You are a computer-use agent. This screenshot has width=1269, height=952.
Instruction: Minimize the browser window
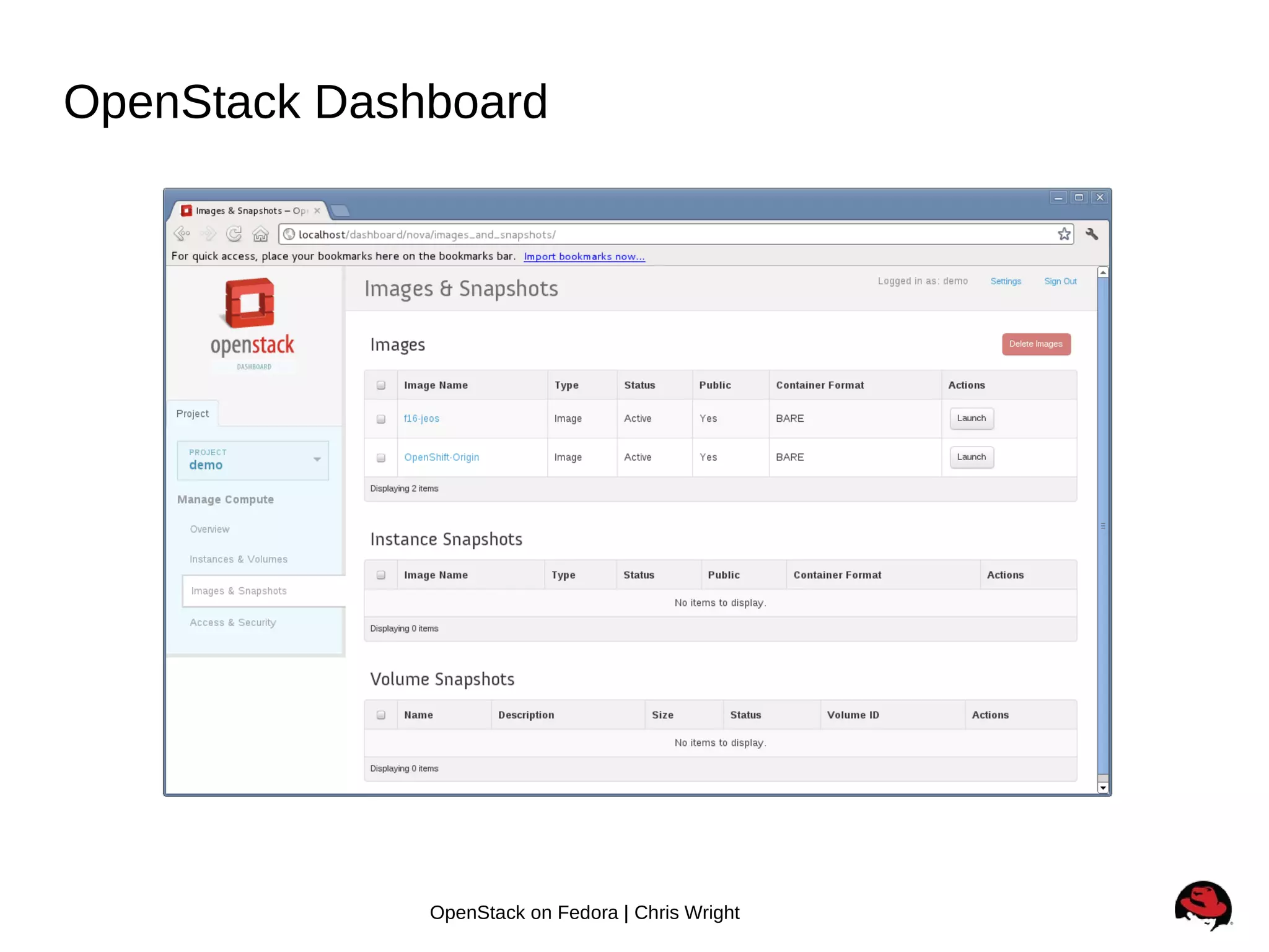(1058, 198)
